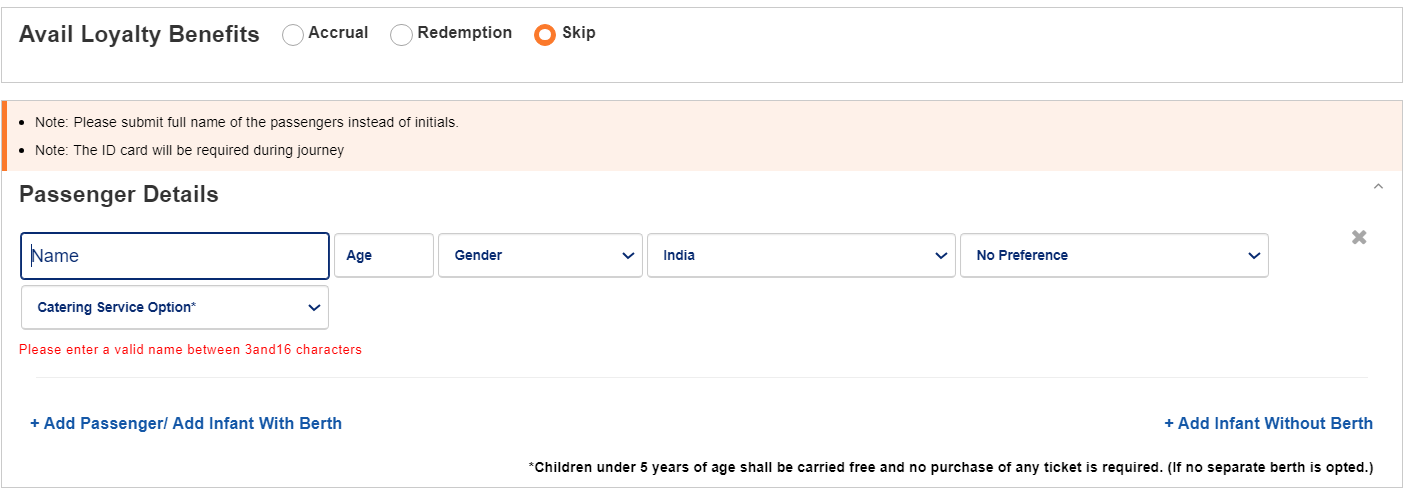1407x493 pixels.
Task: Select the Skip loyalty radio button
Action: coord(545,35)
